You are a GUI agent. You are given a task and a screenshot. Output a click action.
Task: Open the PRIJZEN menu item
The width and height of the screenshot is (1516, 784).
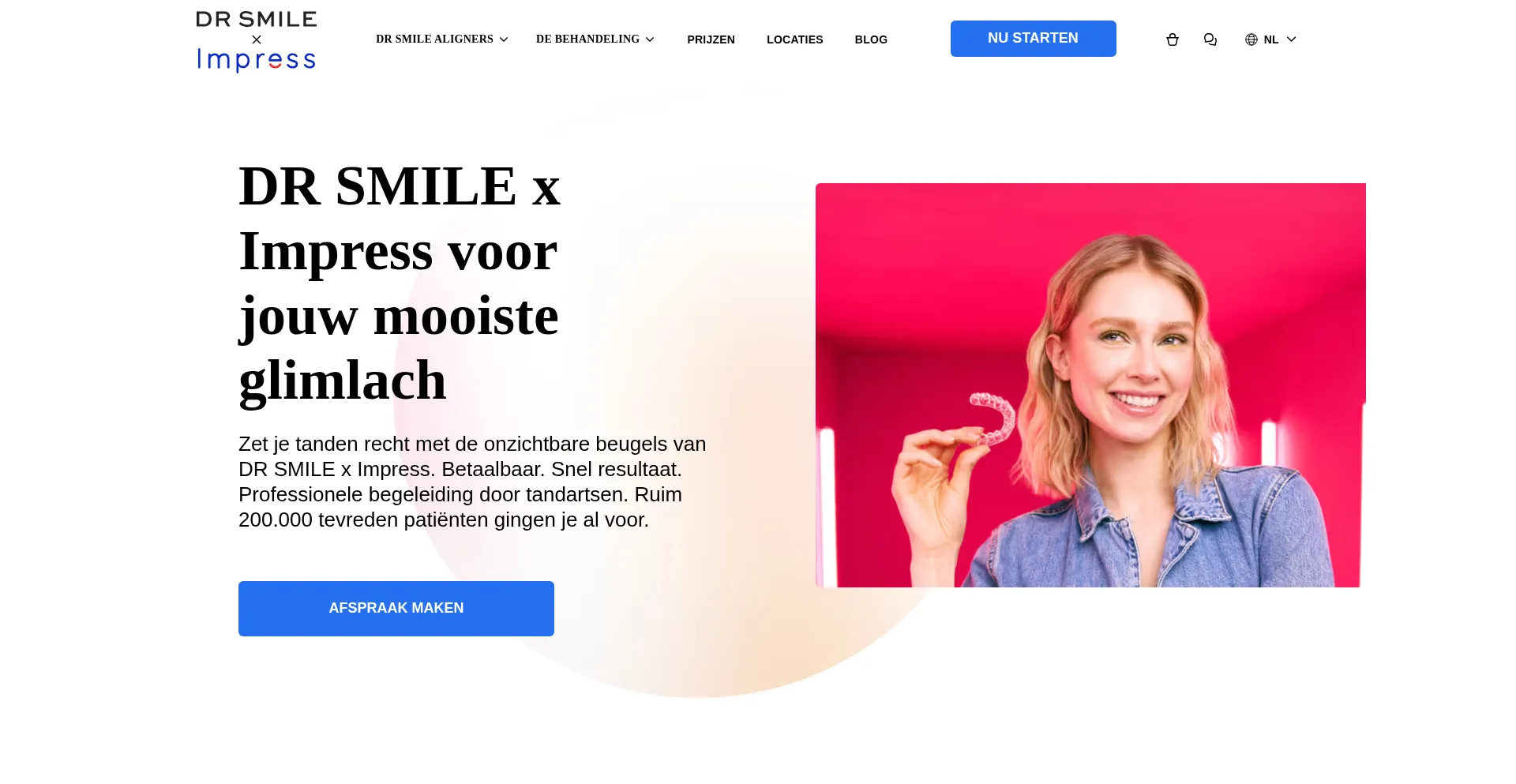point(711,39)
